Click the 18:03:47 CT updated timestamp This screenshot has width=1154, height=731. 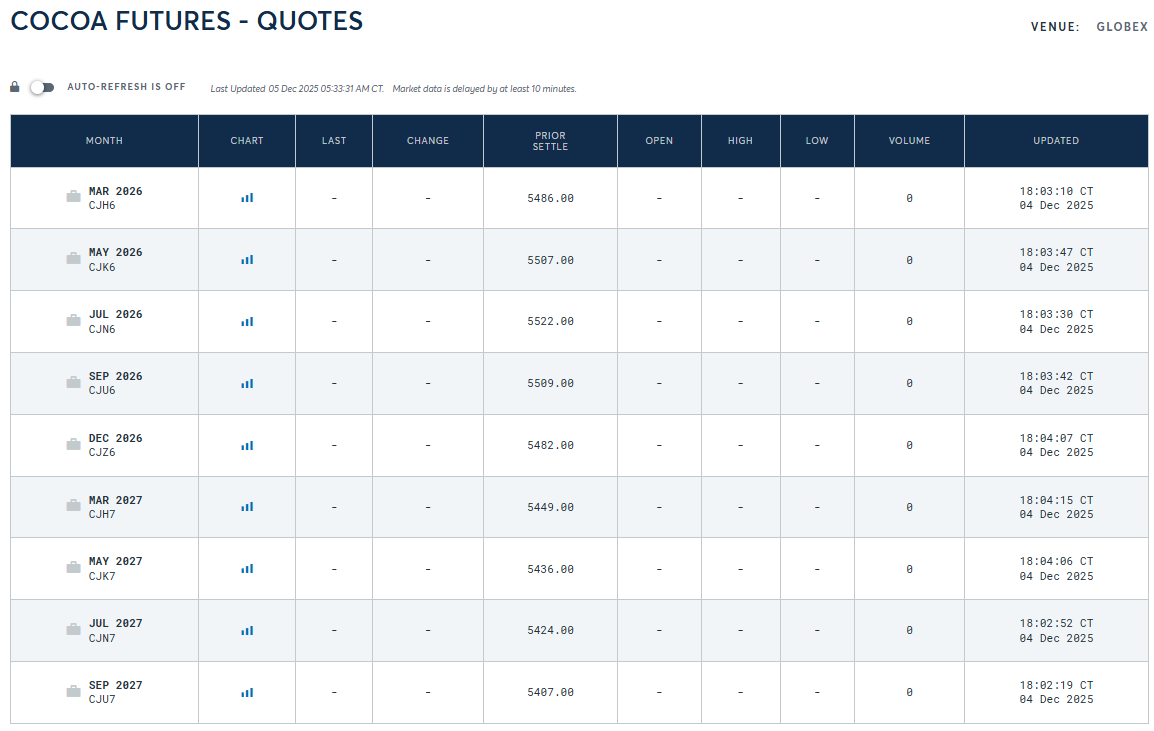coord(1056,253)
